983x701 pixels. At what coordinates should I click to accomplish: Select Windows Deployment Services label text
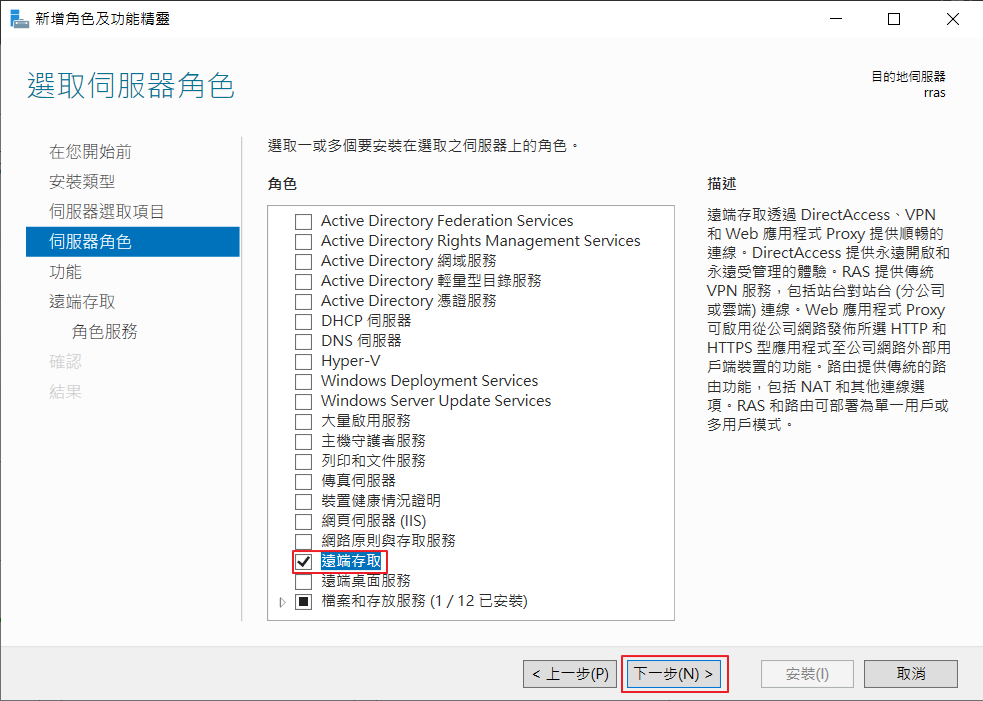[x=429, y=381]
